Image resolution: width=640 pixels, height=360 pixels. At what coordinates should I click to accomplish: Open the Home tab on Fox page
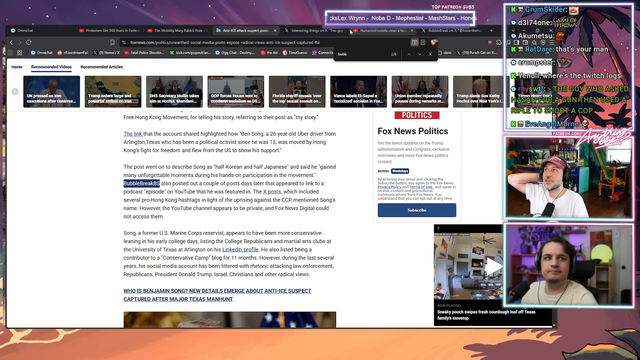[x=17, y=67]
